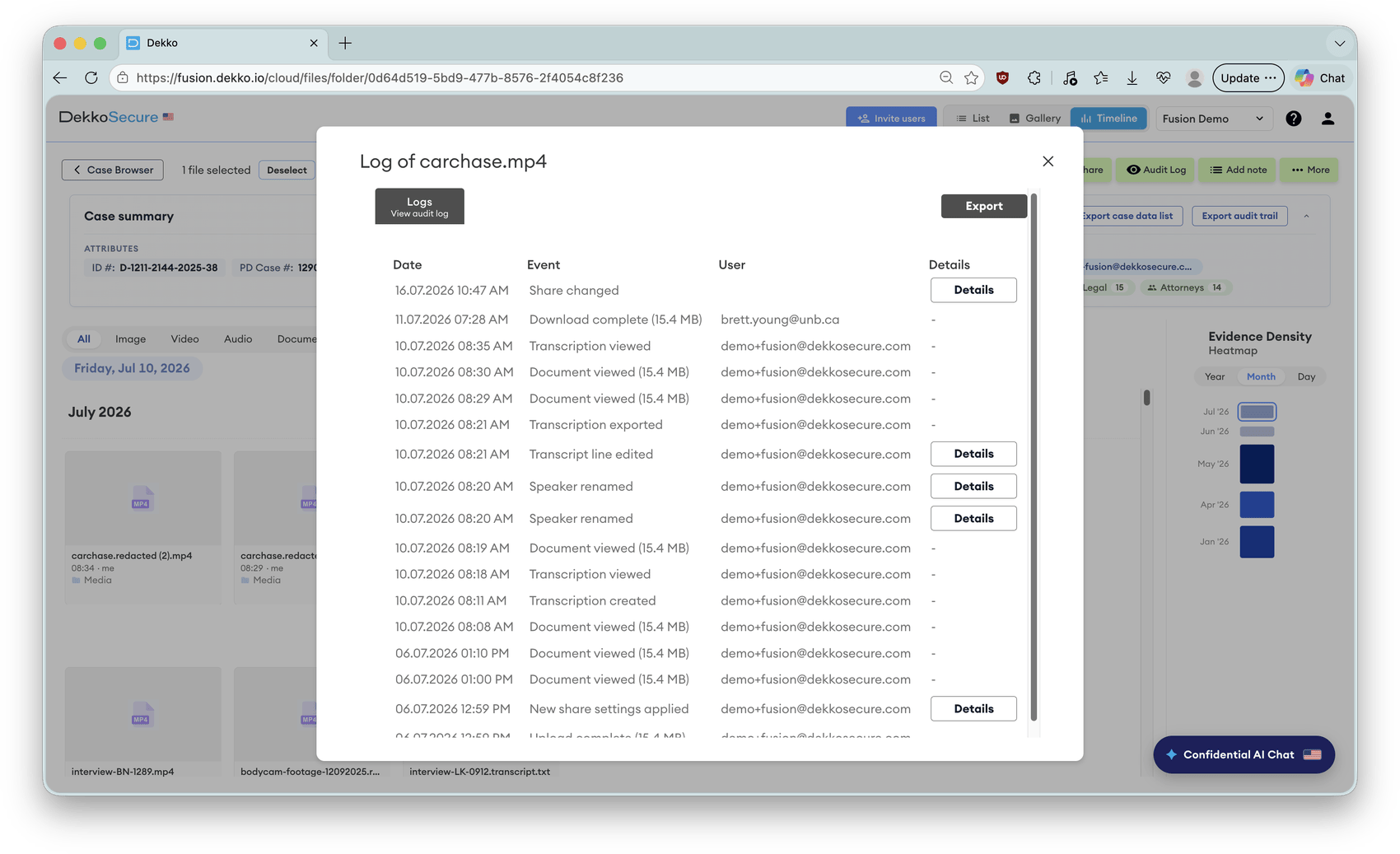
Task: Open the Confidential AI Chat
Action: point(1244,754)
